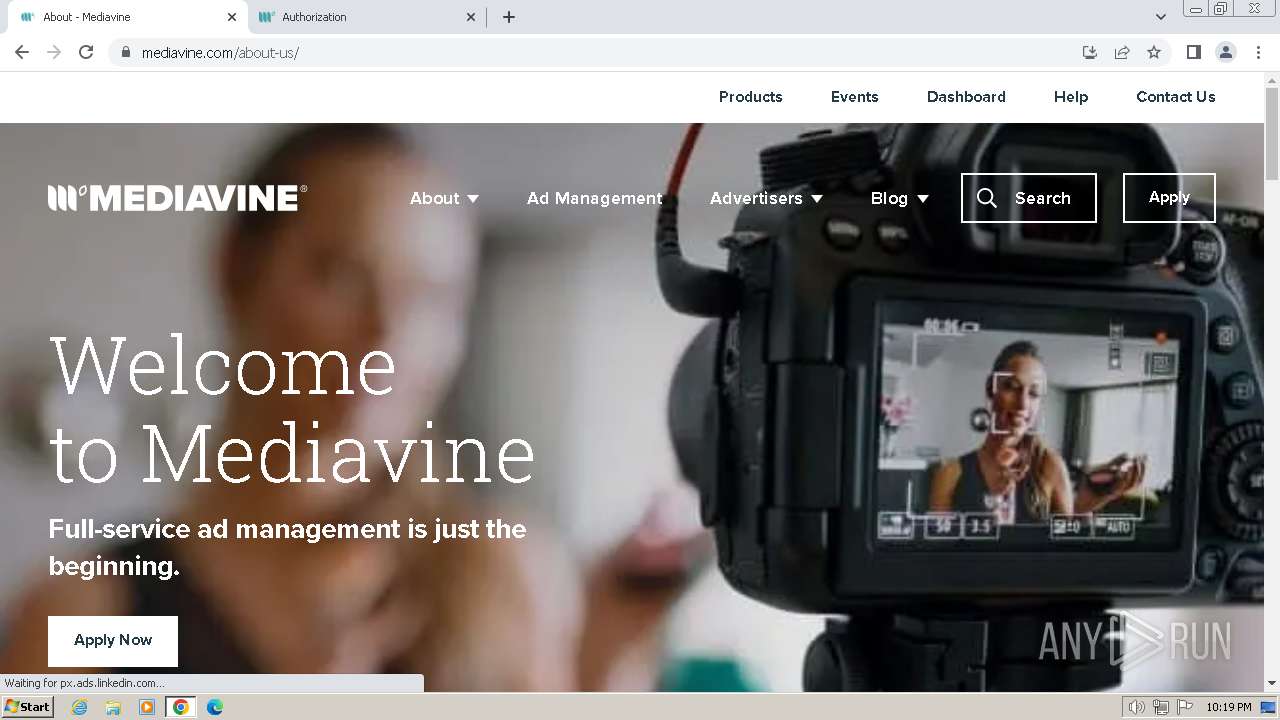Click the scrollbar's down arrow
Image resolution: width=1280 pixels, height=720 pixels.
(x=1272, y=683)
